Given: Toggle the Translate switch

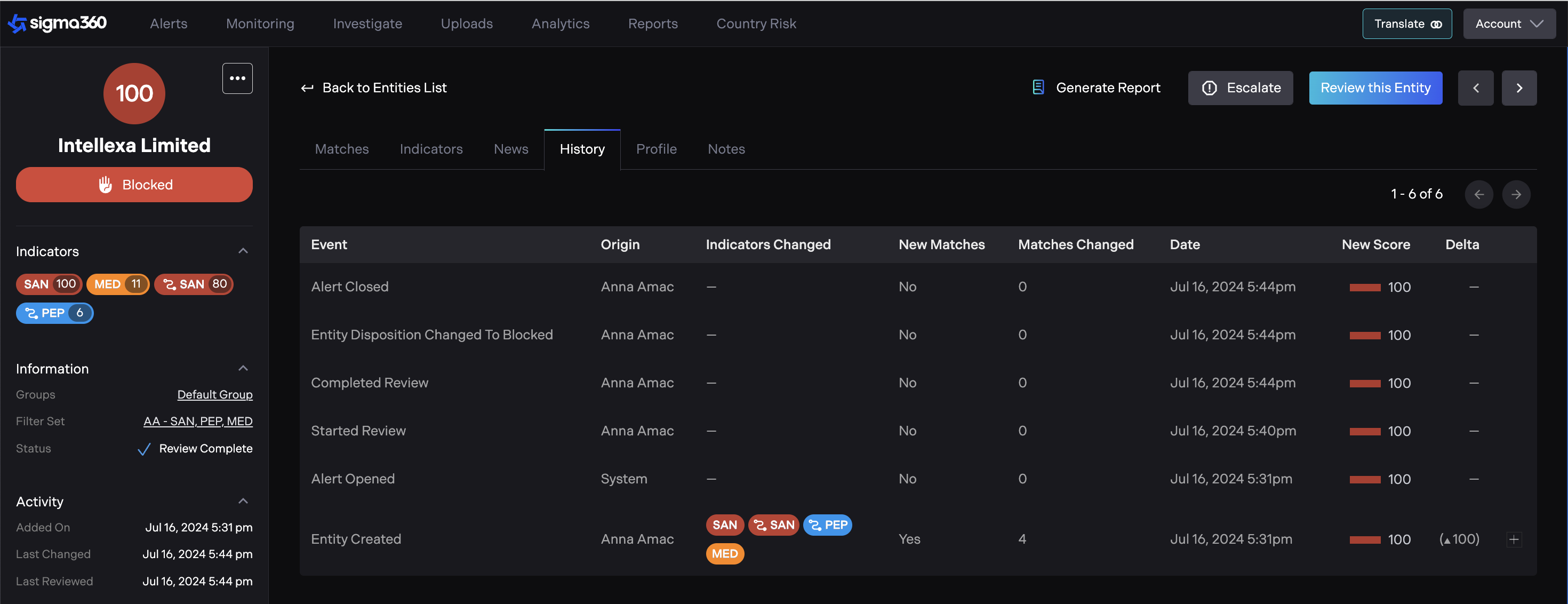Looking at the screenshot, I should (1436, 25).
